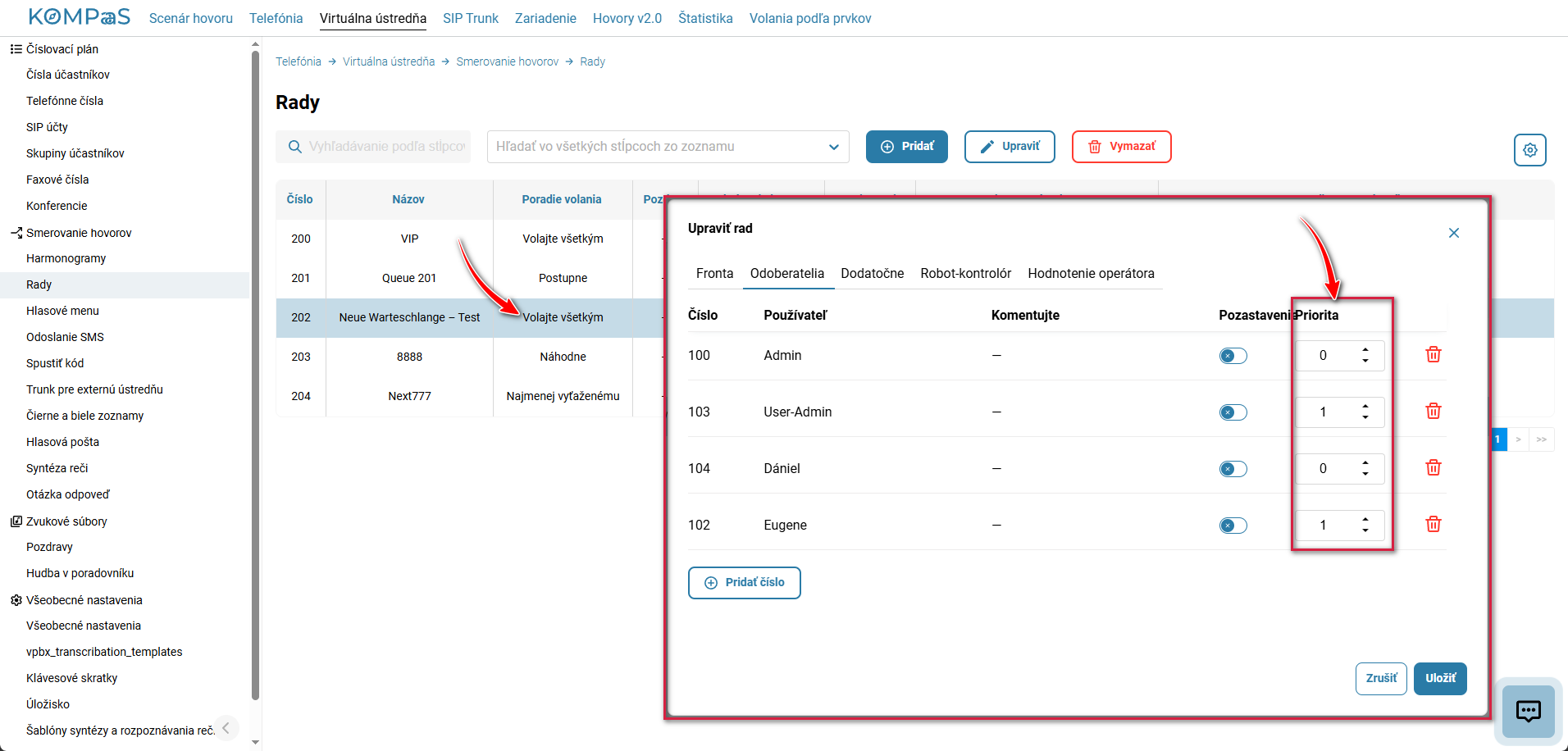
Task: Open SIP Trunk top menu
Action: pyautogui.click(x=471, y=18)
